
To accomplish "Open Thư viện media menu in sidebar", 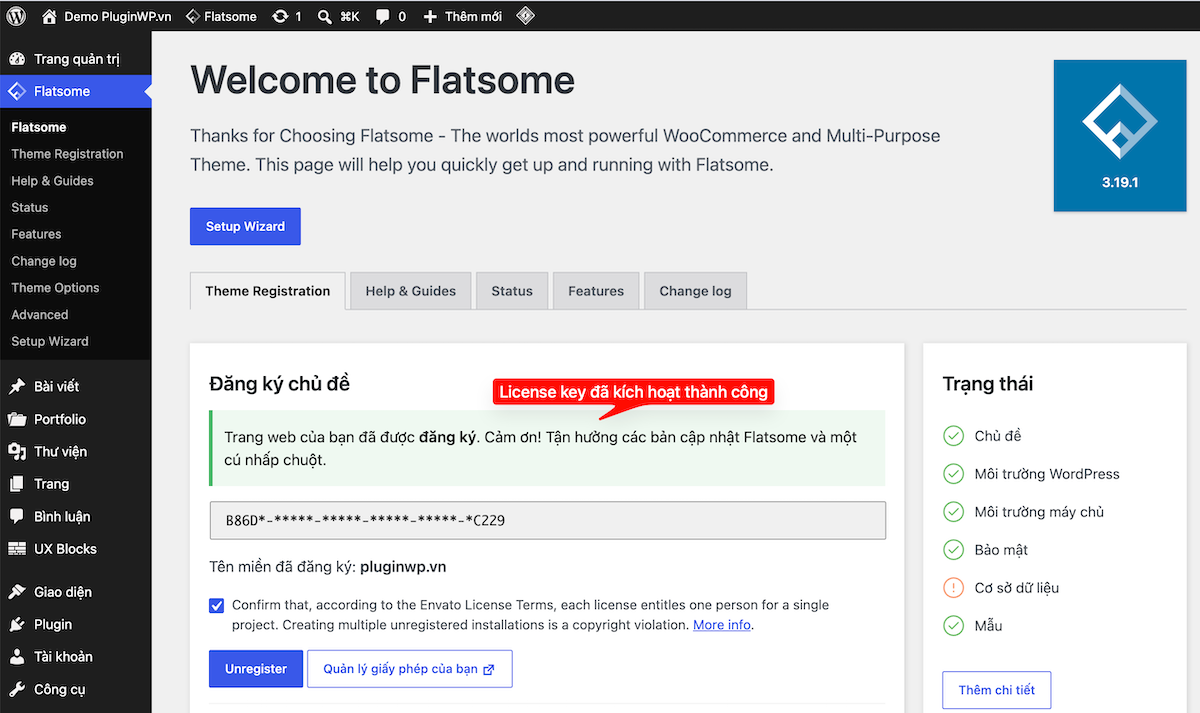I will point(75,451).
